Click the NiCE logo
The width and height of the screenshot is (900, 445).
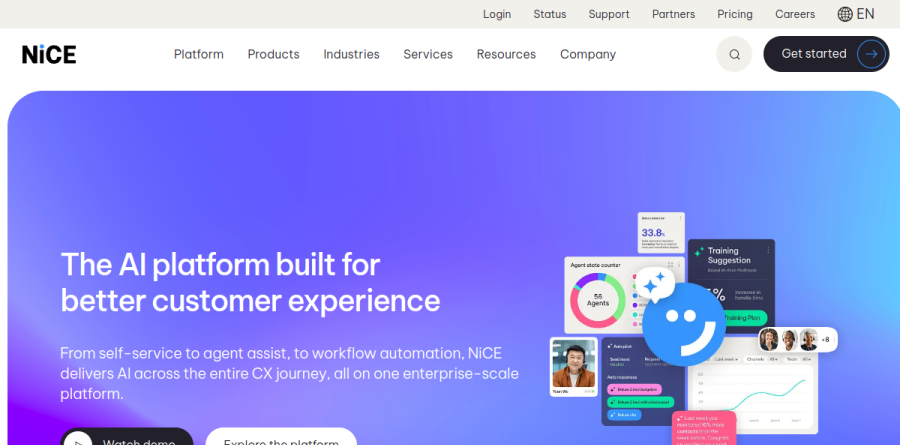pyautogui.click(x=49, y=55)
